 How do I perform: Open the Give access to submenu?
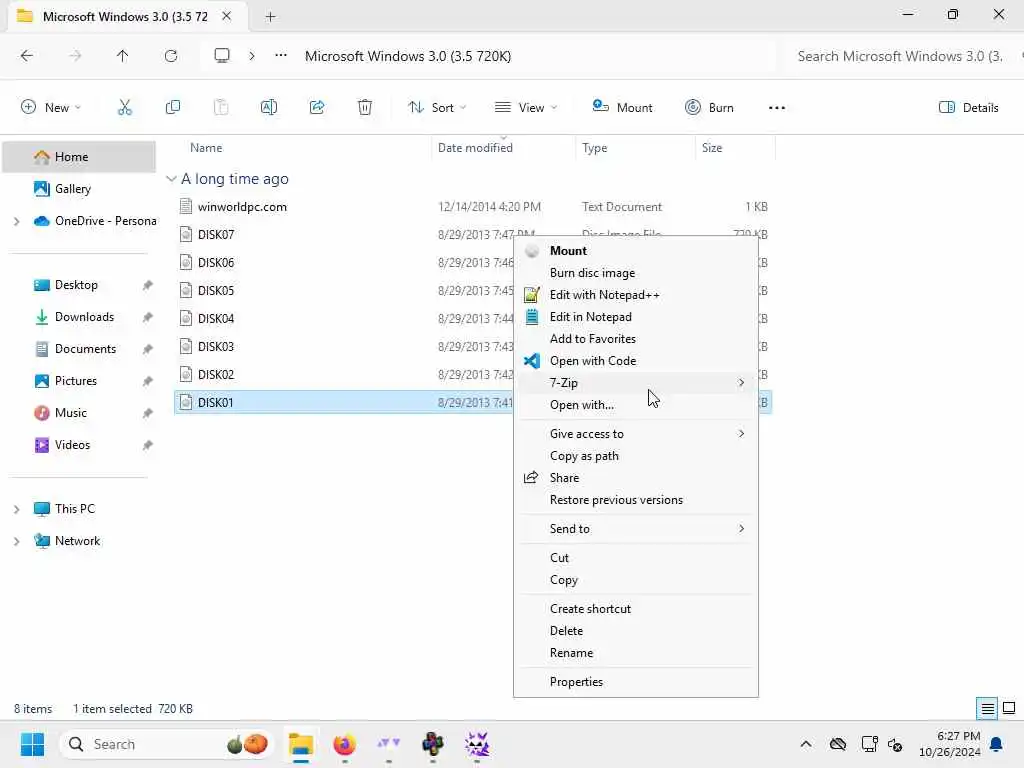click(635, 434)
